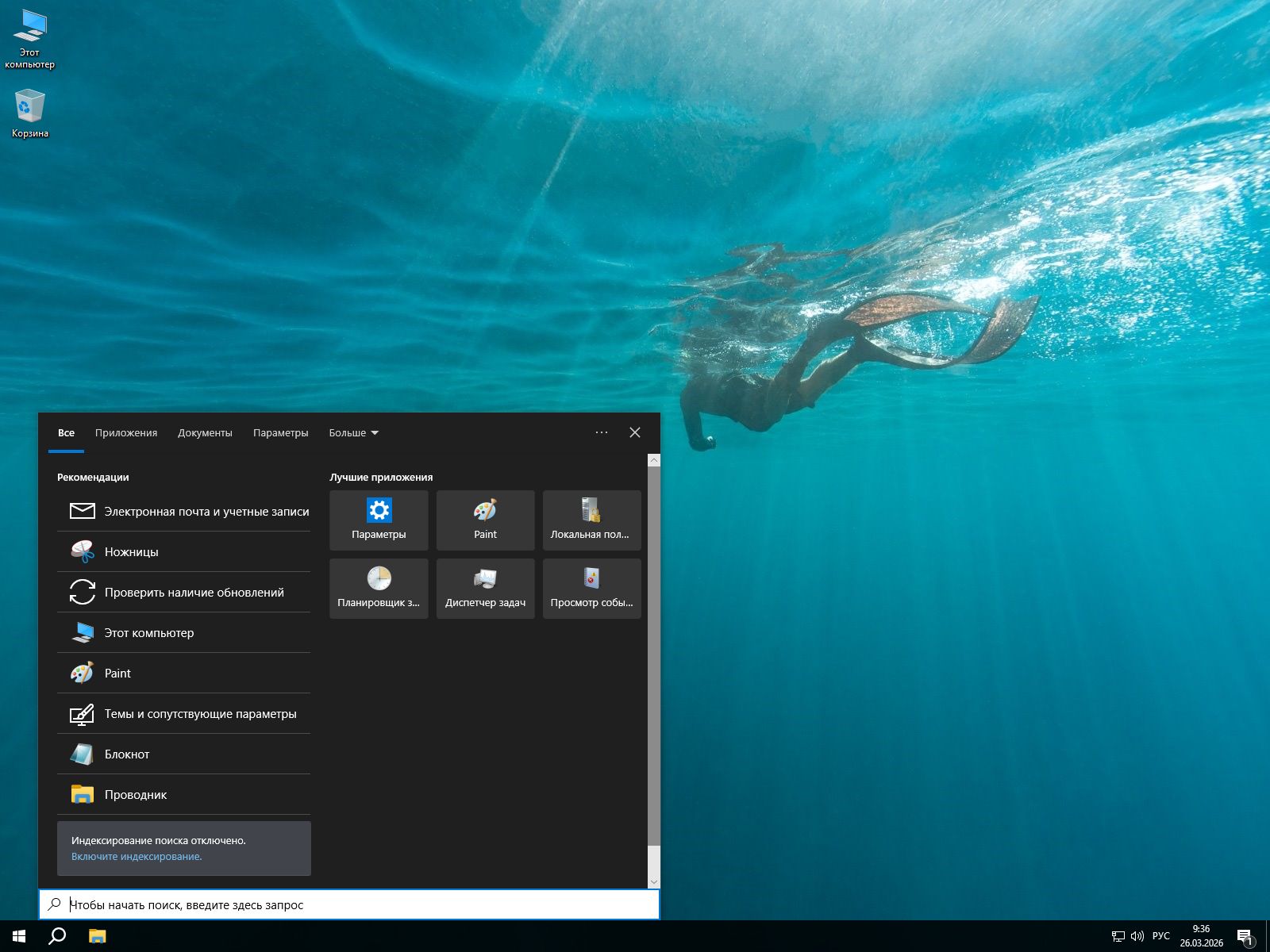Focus the search query input field
The image size is (1270, 952).
[357, 905]
